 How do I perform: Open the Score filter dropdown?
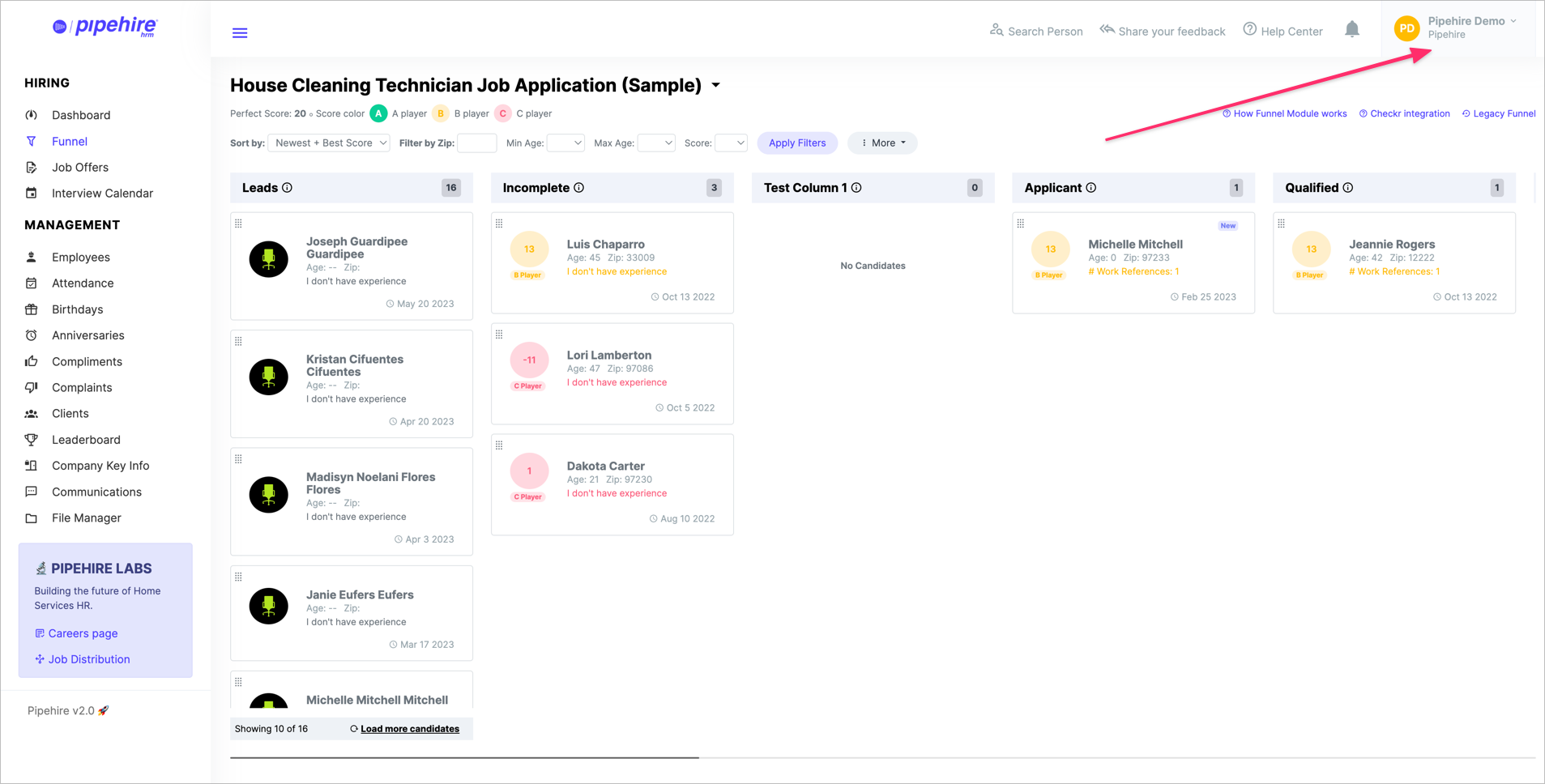tap(731, 143)
